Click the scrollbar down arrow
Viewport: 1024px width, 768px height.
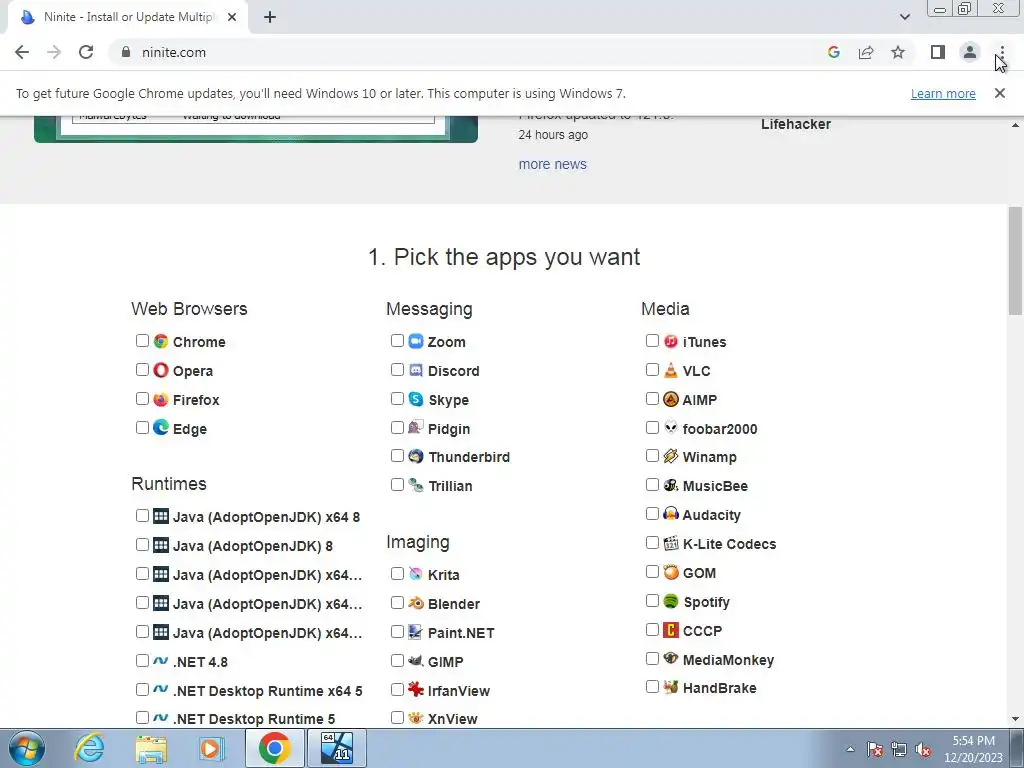click(1015, 718)
